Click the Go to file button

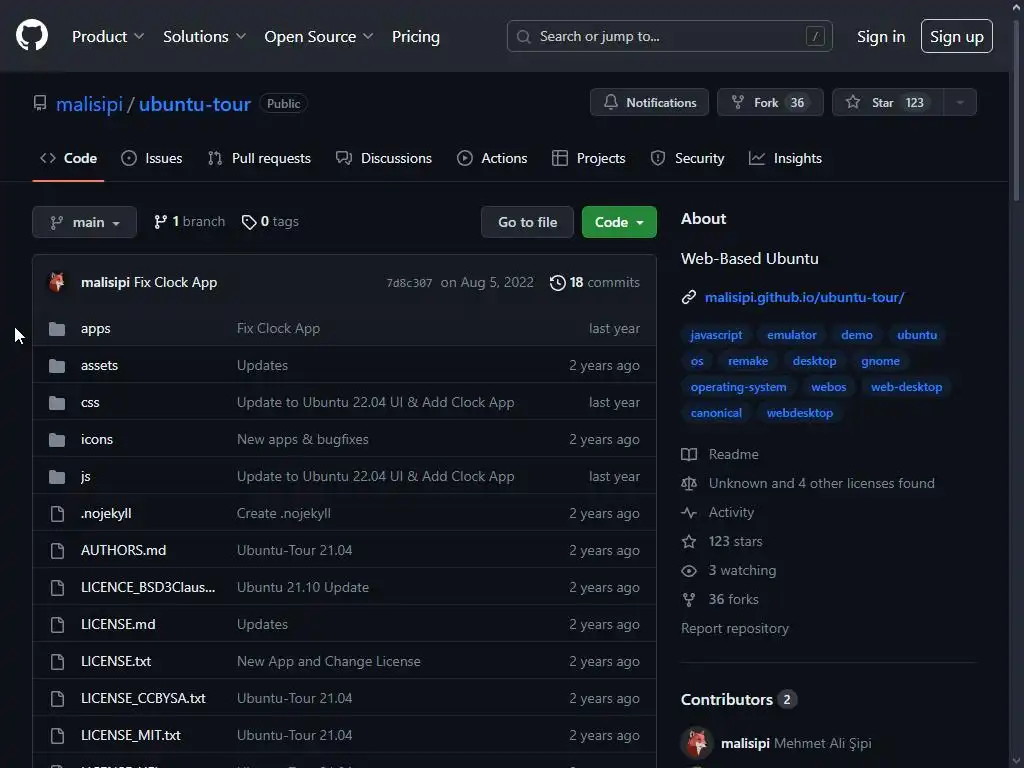[x=527, y=222]
